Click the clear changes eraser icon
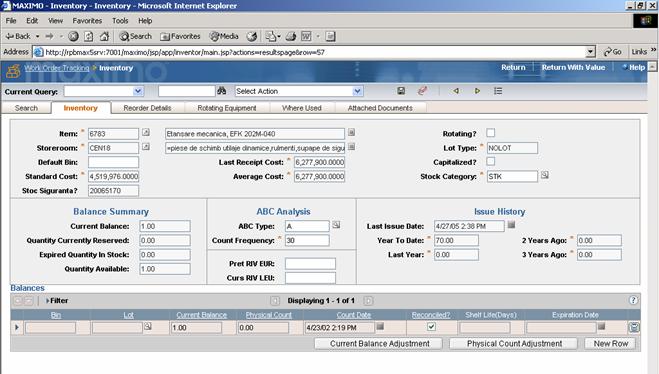Viewport: 659px width, 374px height. click(x=422, y=91)
